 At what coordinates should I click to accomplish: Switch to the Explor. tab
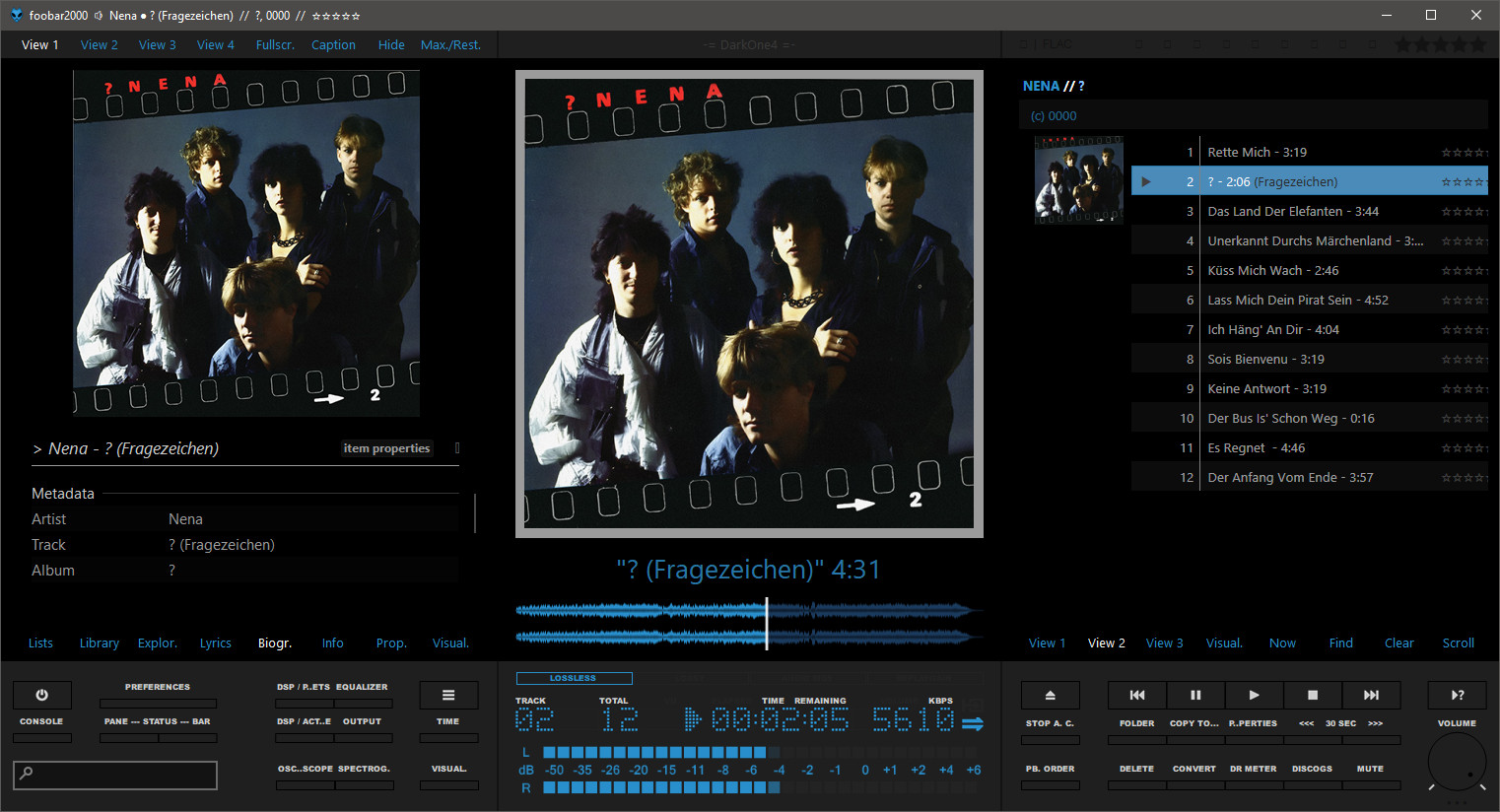(x=158, y=643)
